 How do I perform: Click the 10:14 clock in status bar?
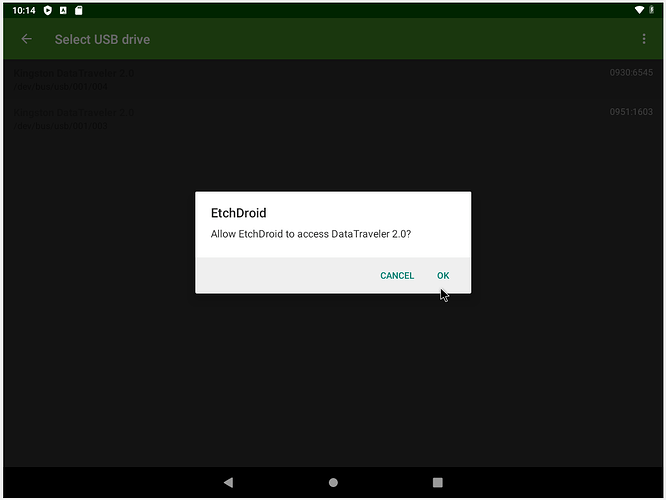(24, 10)
